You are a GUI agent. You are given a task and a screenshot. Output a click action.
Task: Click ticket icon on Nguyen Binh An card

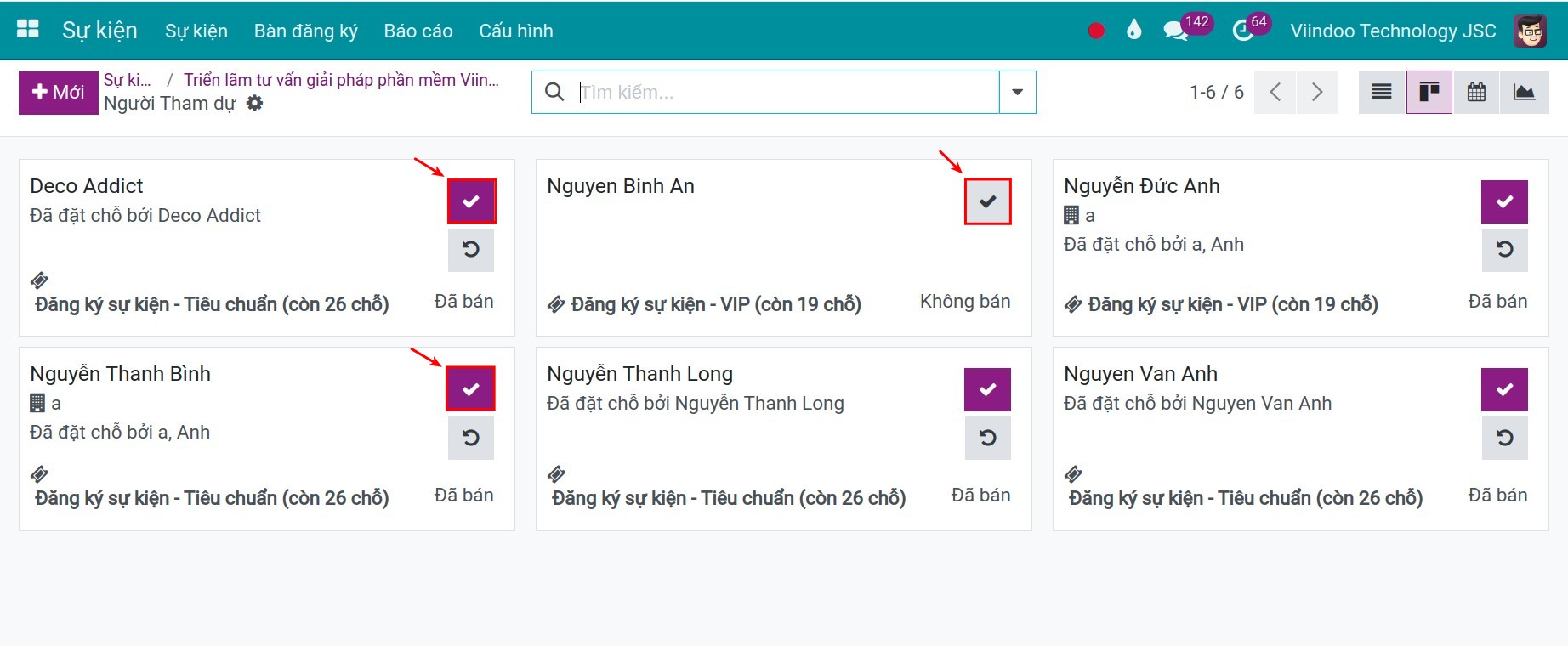click(x=556, y=304)
